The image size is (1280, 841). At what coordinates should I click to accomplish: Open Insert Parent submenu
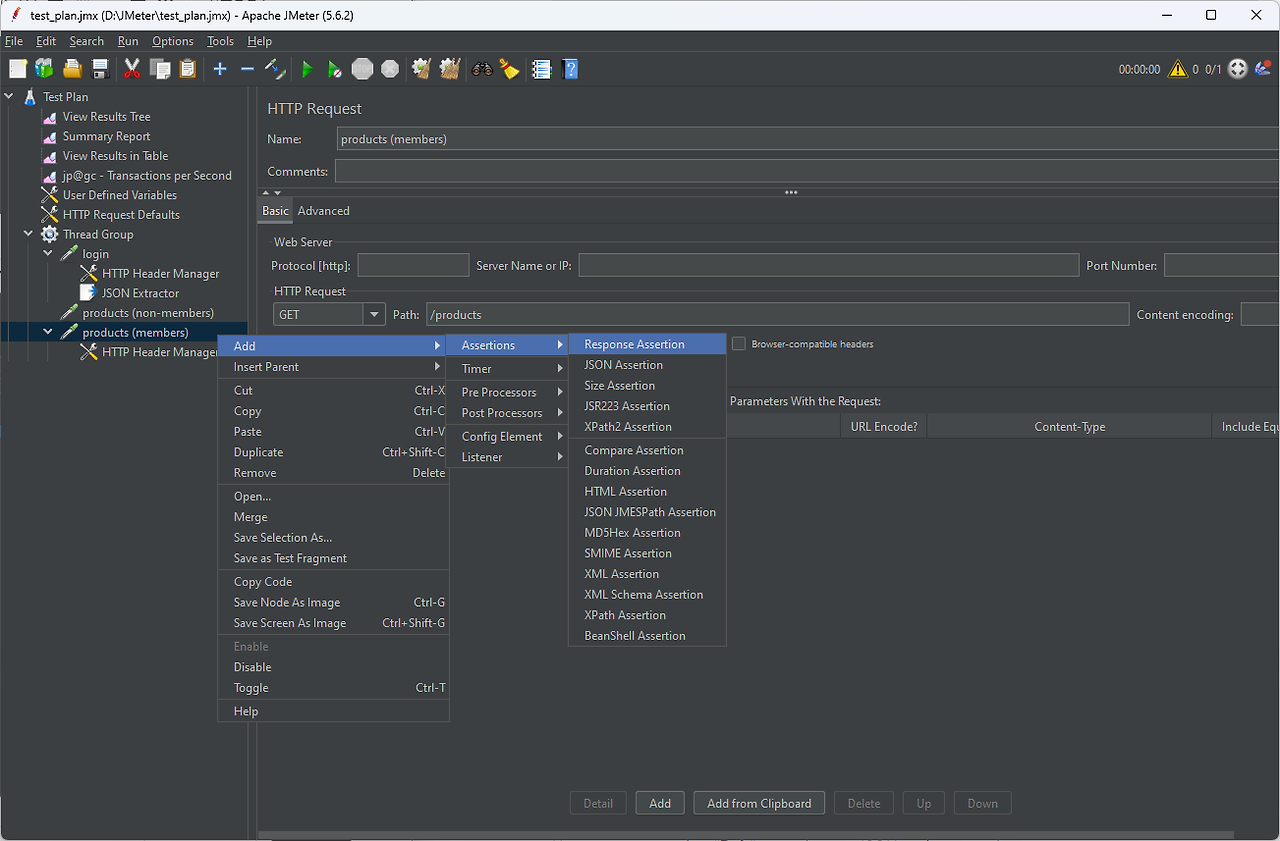[x=333, y=367]
